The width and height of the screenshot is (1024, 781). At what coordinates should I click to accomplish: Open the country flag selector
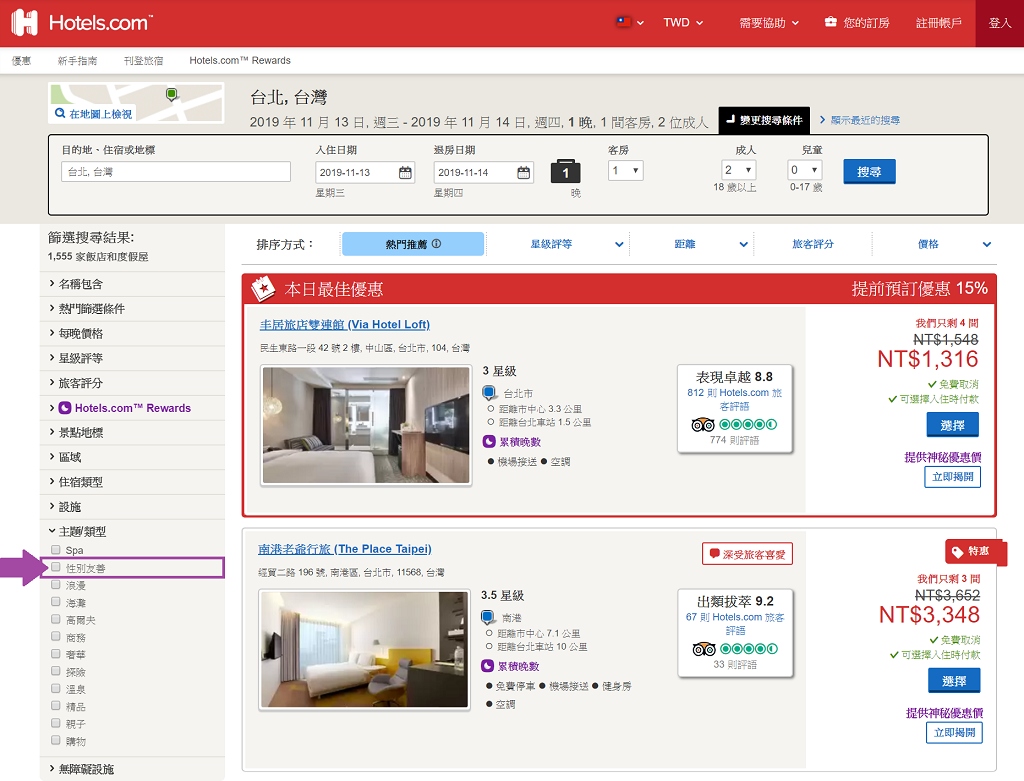tap(630, 22)
